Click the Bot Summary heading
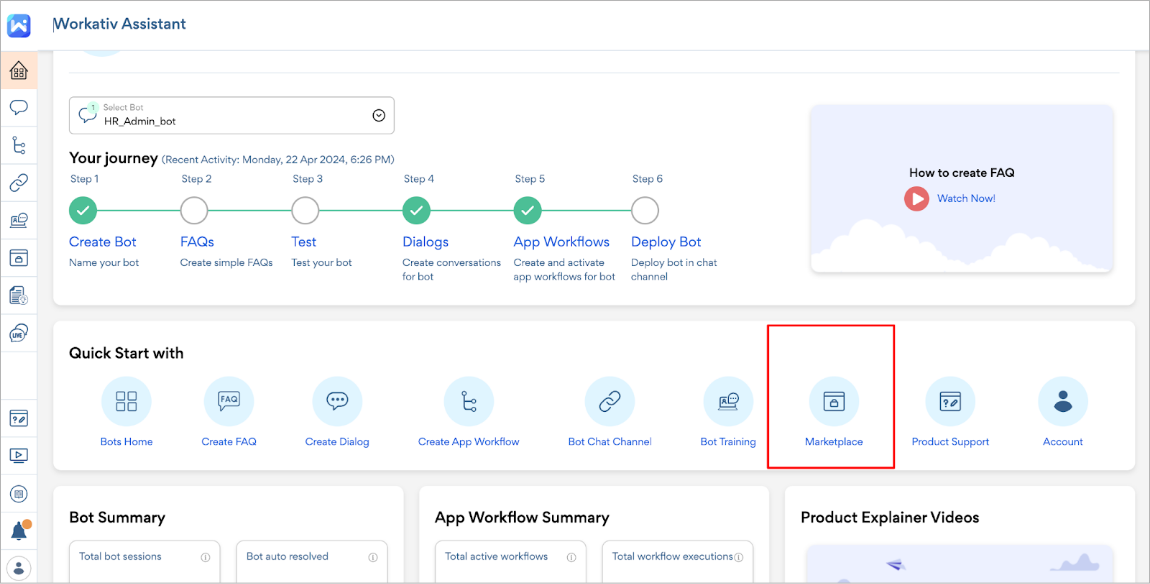Screen dimensions: 1150x584 (117, 517)
